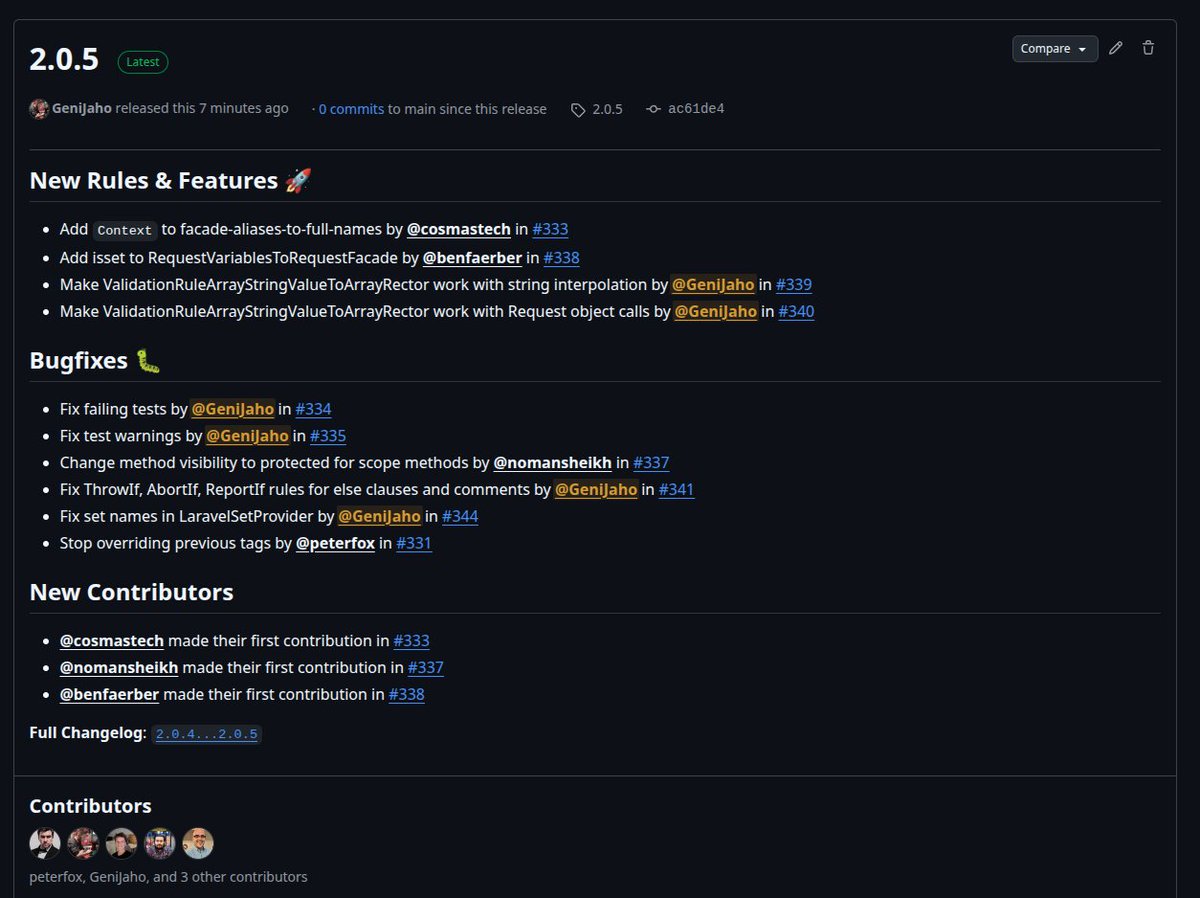This screenshot has width=1200, height=898.
Task: Click the tag icon beside 2.0.5
Action: tap(578, 110)
